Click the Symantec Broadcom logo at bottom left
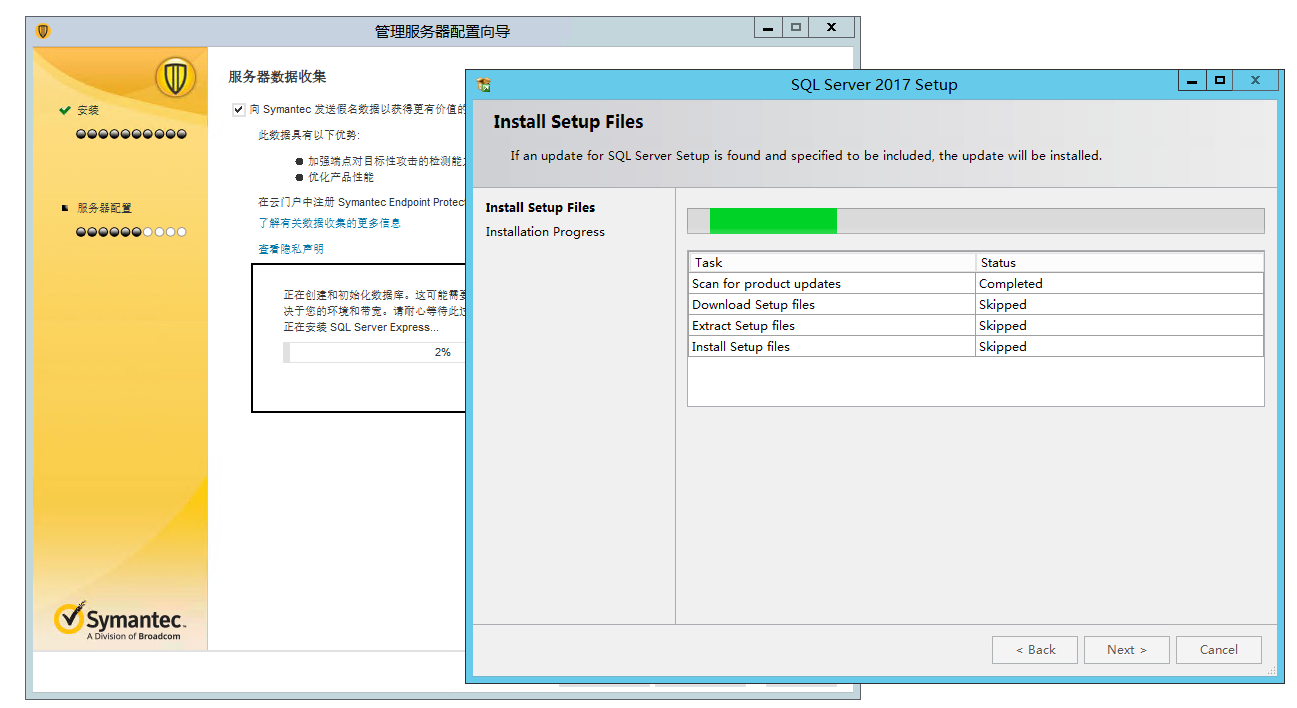Viewport: 1297px width, 708px height. pos(120,621)
